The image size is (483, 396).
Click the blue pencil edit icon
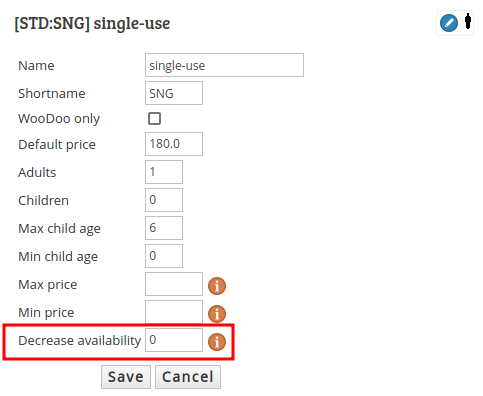click(x=449, y=23)
